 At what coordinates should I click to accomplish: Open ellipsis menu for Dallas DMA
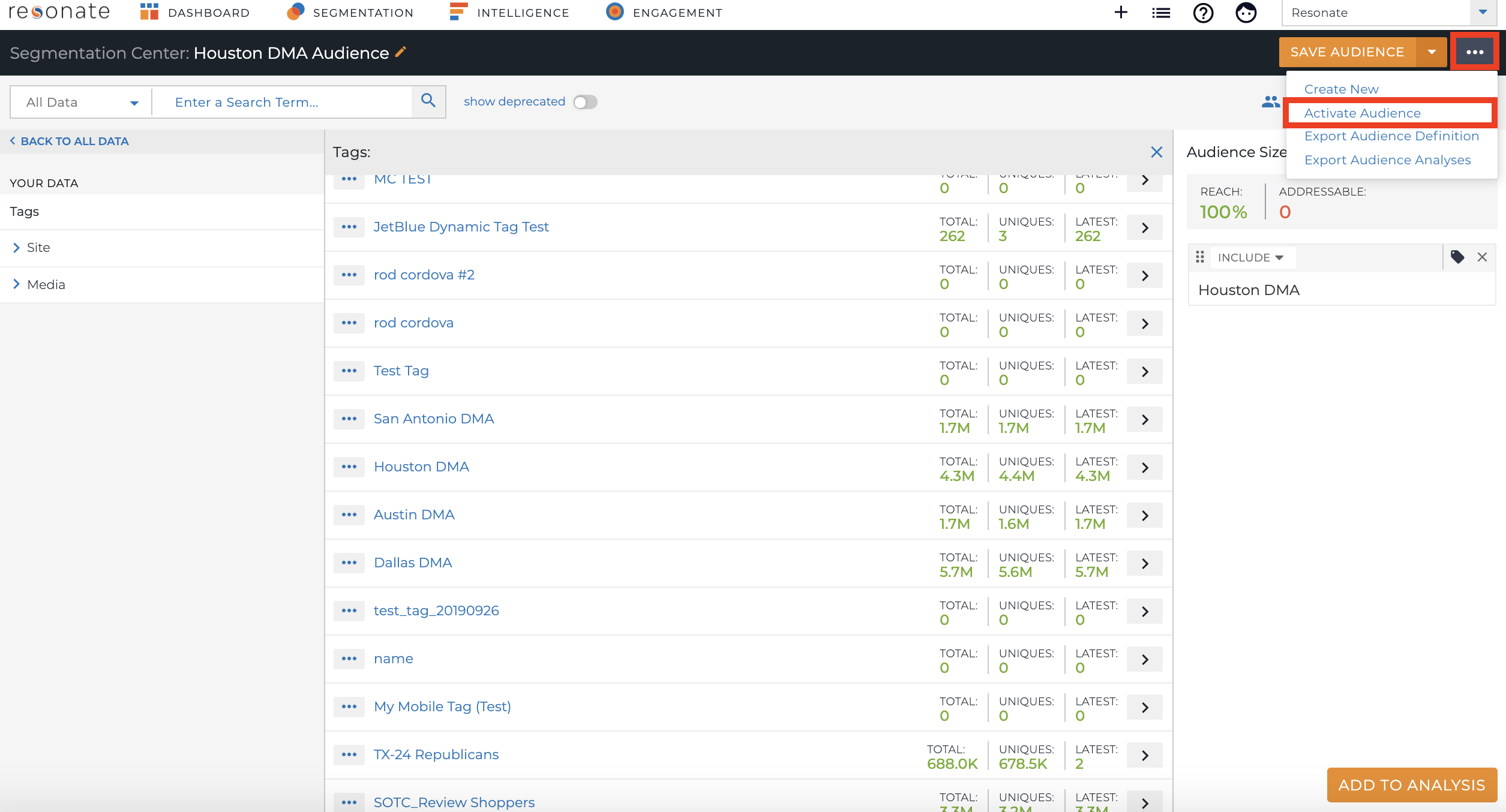pos(349,563)
